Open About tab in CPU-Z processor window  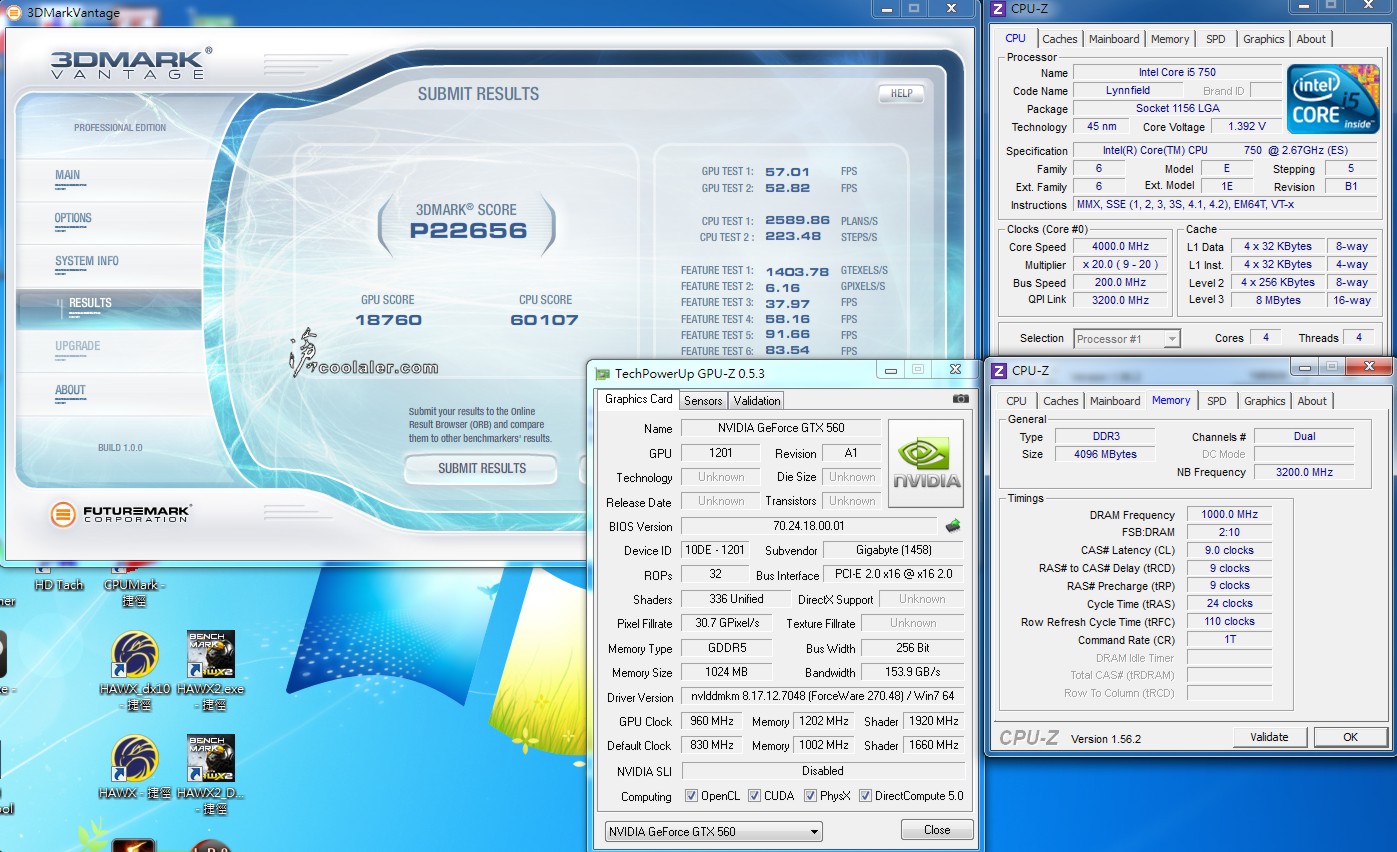pos(1311,39)
